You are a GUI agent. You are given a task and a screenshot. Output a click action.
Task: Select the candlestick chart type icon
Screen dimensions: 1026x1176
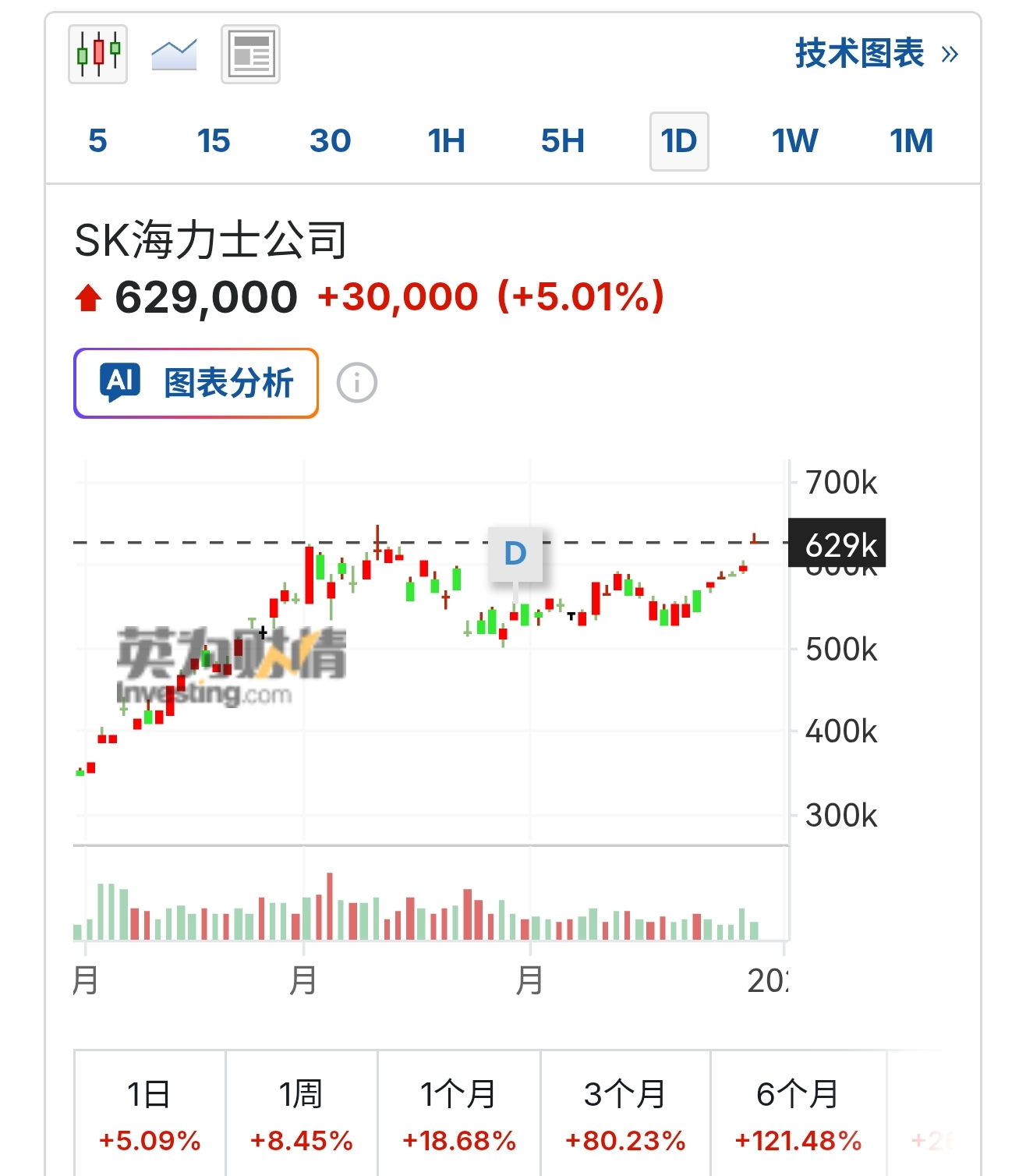pyautogui.click(x=98, y=54)
